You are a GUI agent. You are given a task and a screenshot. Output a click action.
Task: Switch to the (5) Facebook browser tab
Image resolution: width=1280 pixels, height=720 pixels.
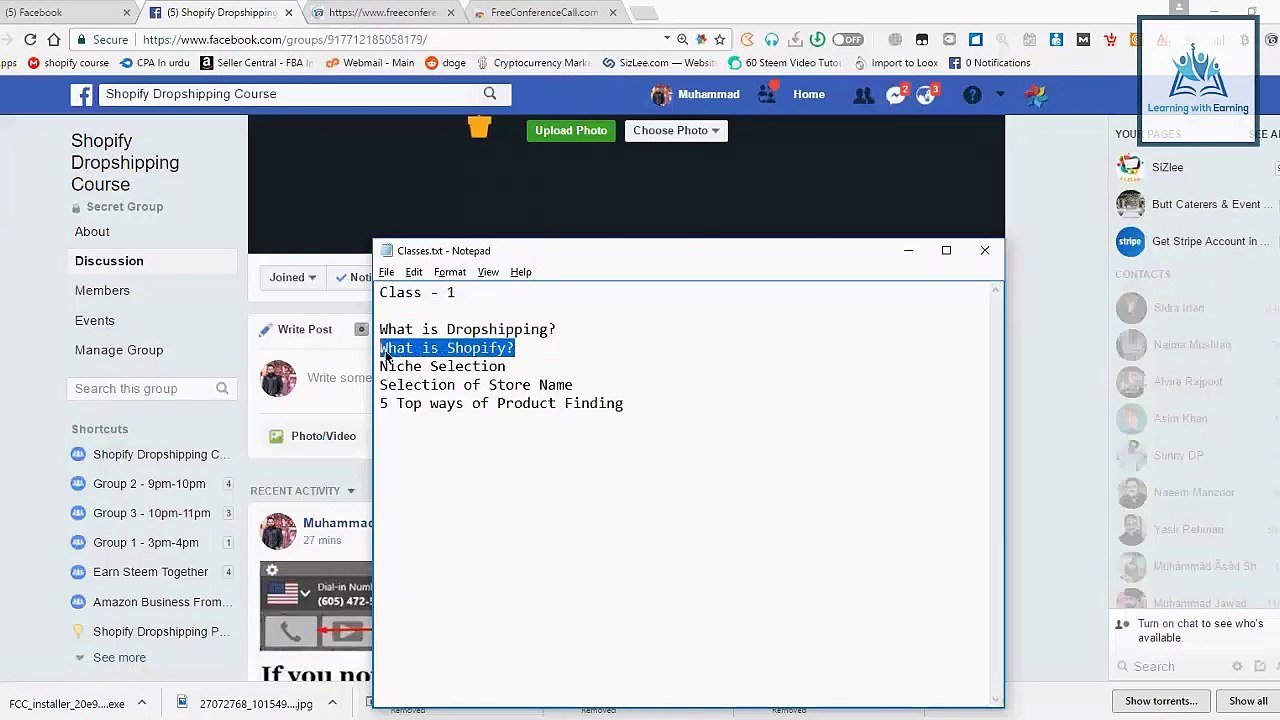click(x=65, y=12)
